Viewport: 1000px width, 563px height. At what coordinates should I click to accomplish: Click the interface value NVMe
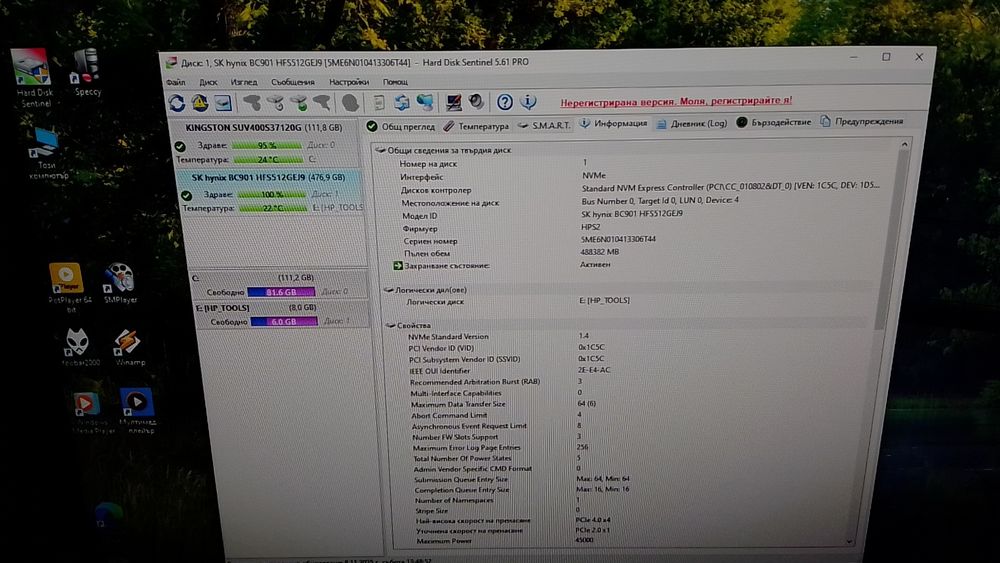[594, 175]
